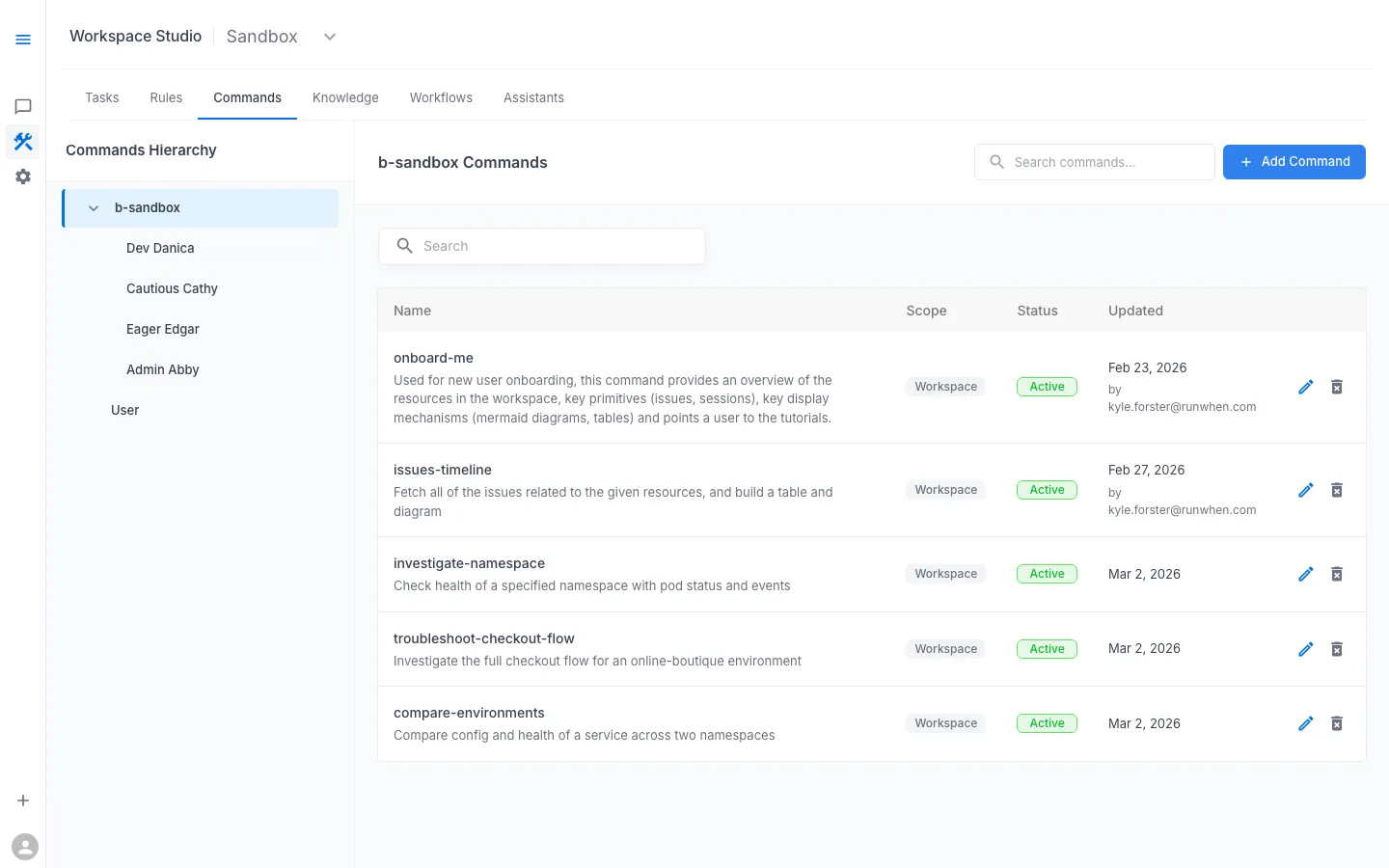This screenshot has height=868, width=1389.
Task: Open settings via the gear icon
Action: tap(23, 176)
